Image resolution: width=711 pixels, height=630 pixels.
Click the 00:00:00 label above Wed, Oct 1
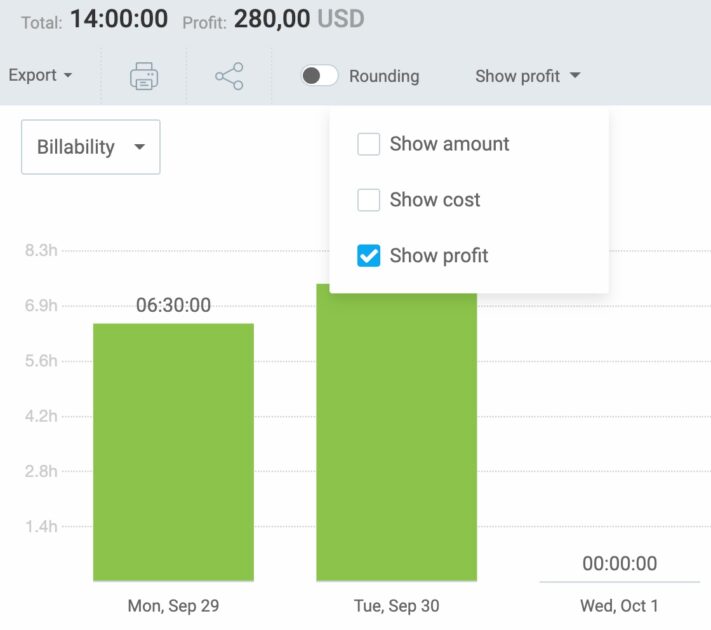coord(619,564)
